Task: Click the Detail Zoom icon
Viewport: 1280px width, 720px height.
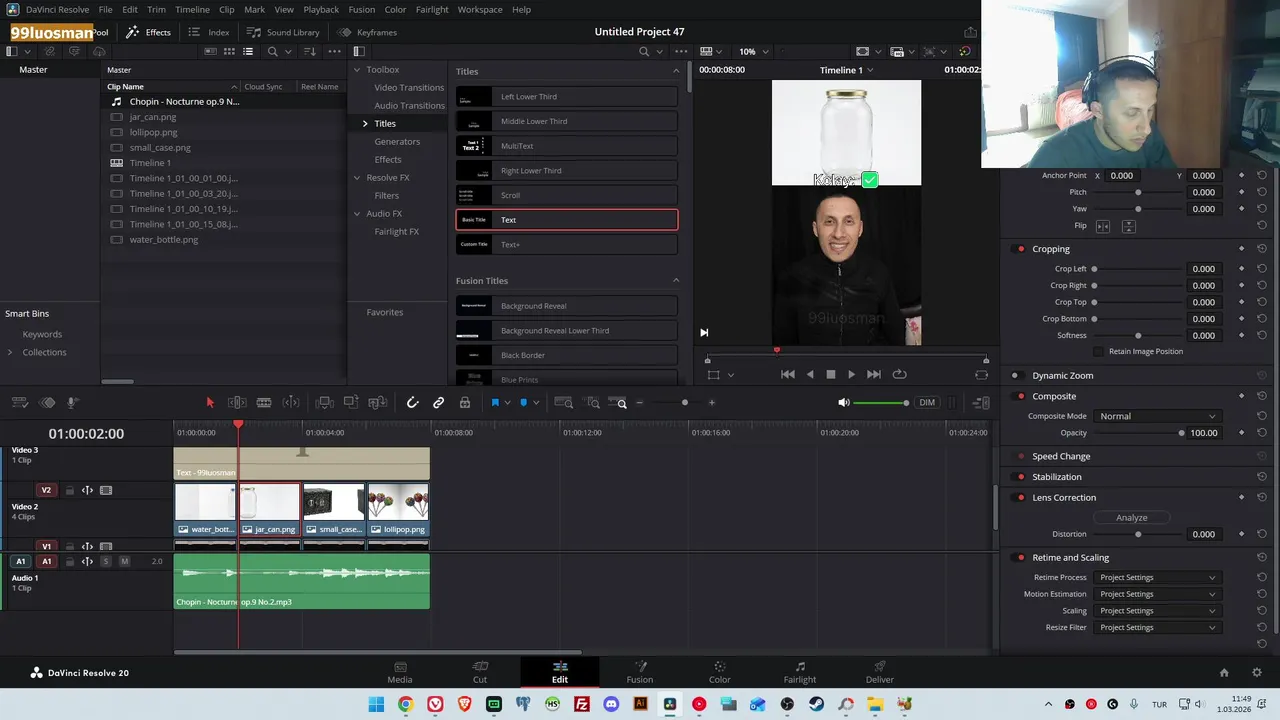Action: click(593, 402)
